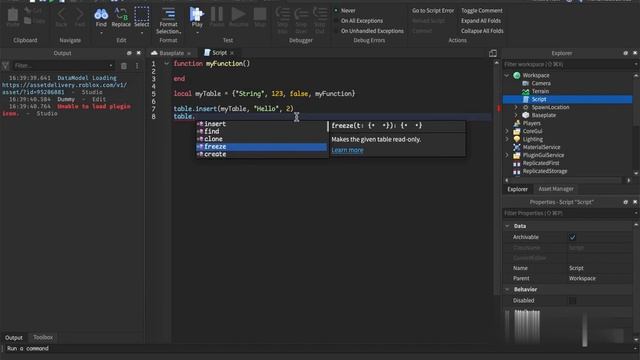Click the Play test icon
The image size is (640, 360).
click(197, 14)
